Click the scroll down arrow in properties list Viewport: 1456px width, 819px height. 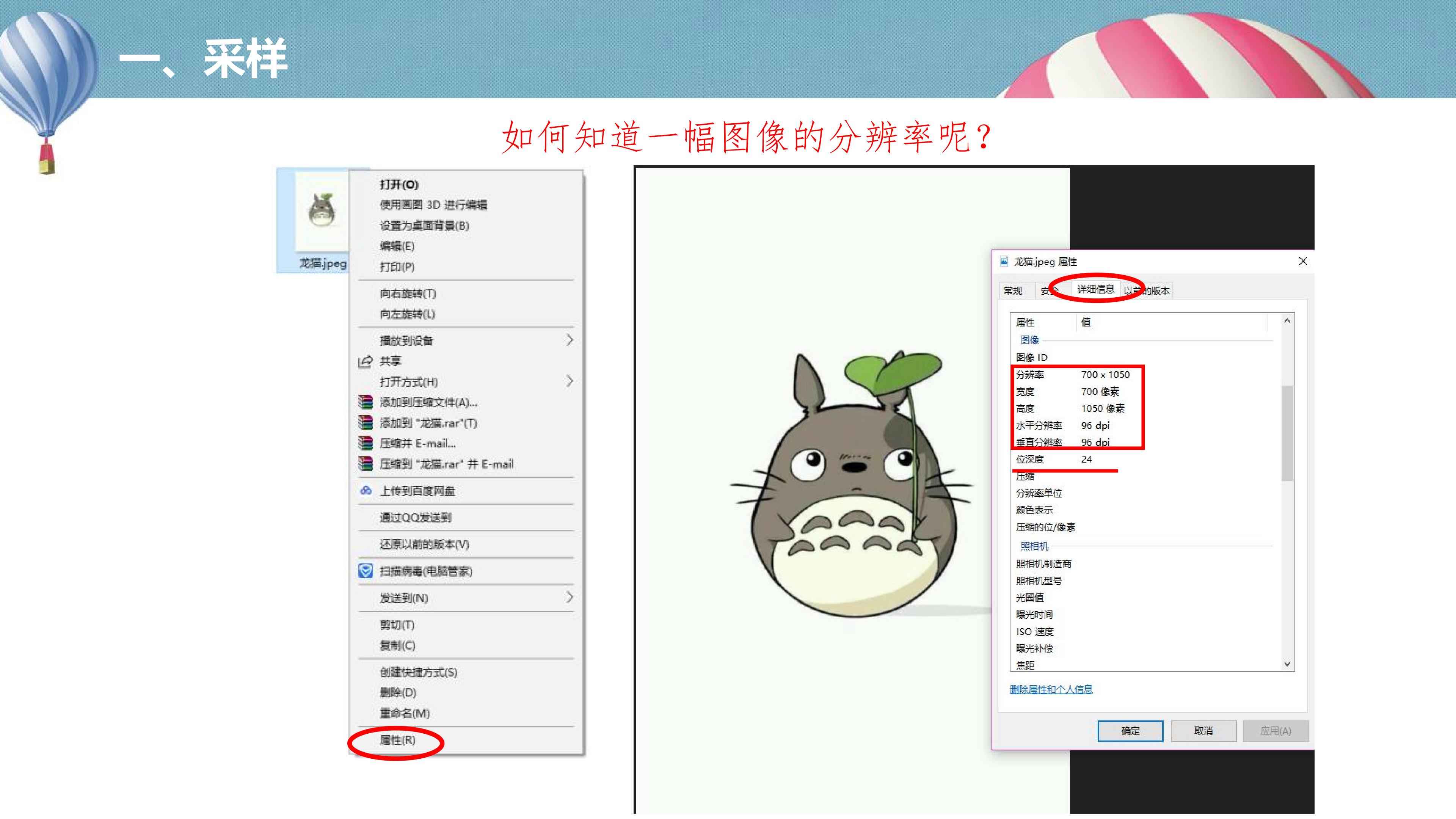(x=1287, y=664)
